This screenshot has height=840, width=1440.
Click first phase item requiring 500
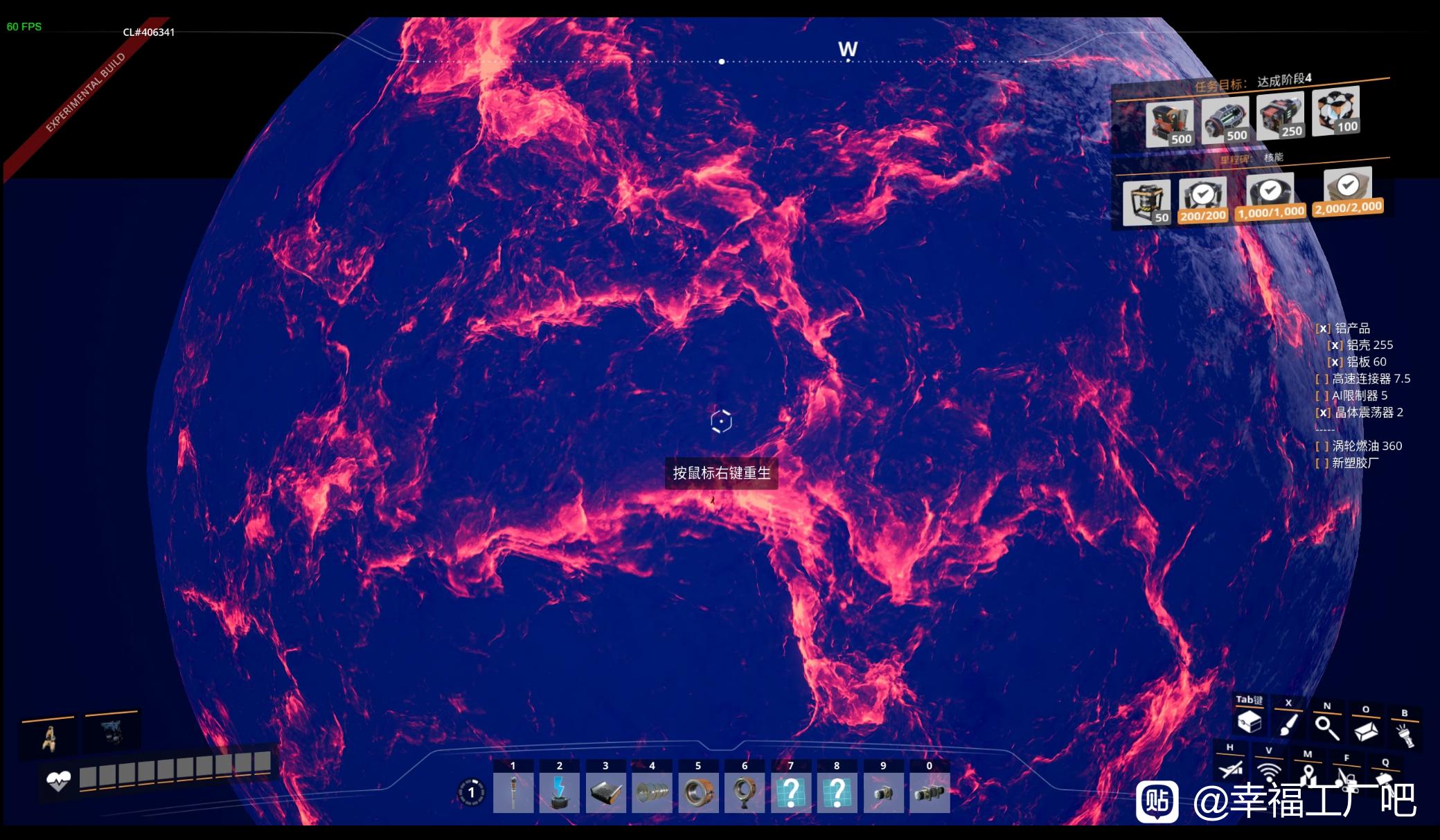click(x=1169, y=124)
